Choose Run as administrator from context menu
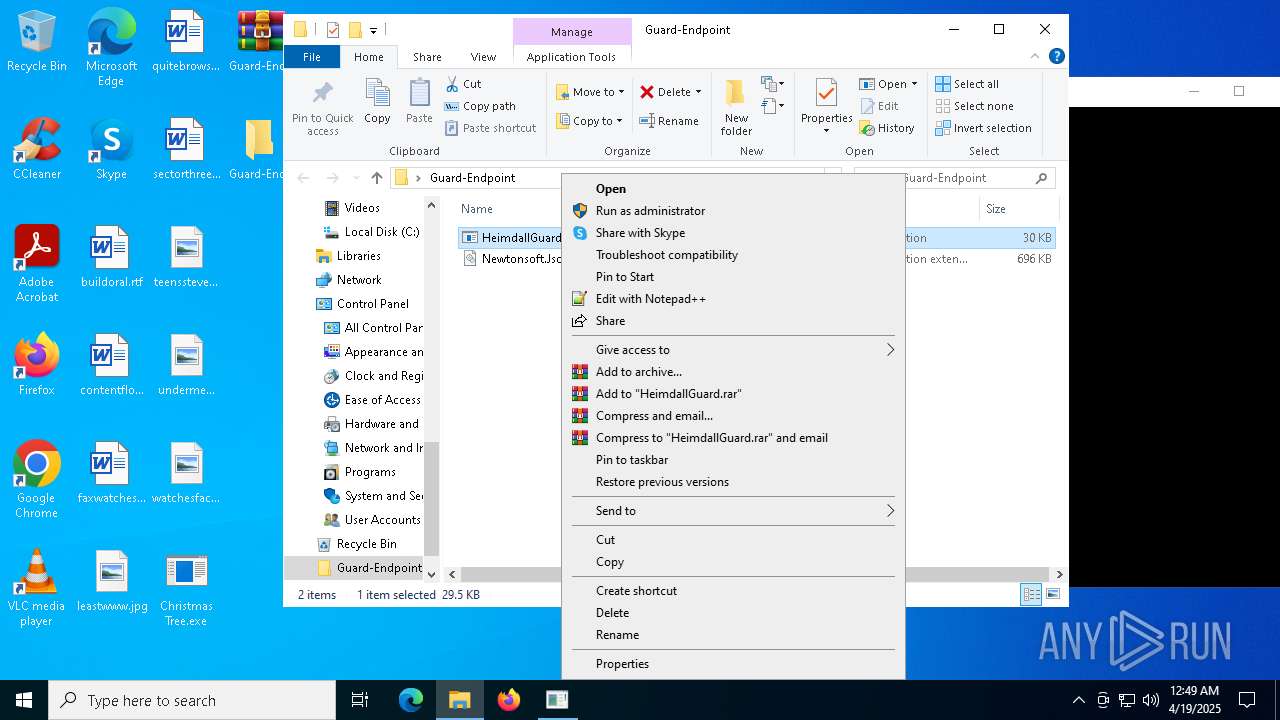Viewport: 1280px width, 720px height. pyautogui.click(x=734, y=211)
